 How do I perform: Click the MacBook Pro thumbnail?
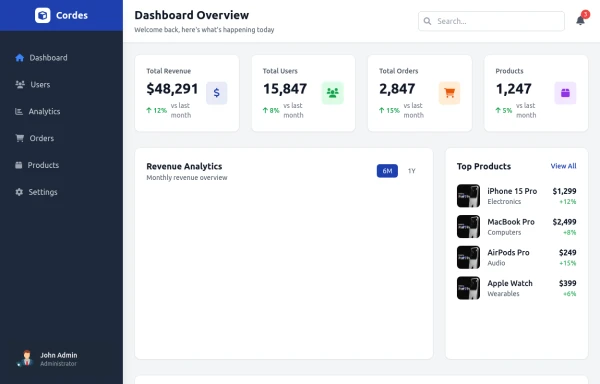point(468,226)
